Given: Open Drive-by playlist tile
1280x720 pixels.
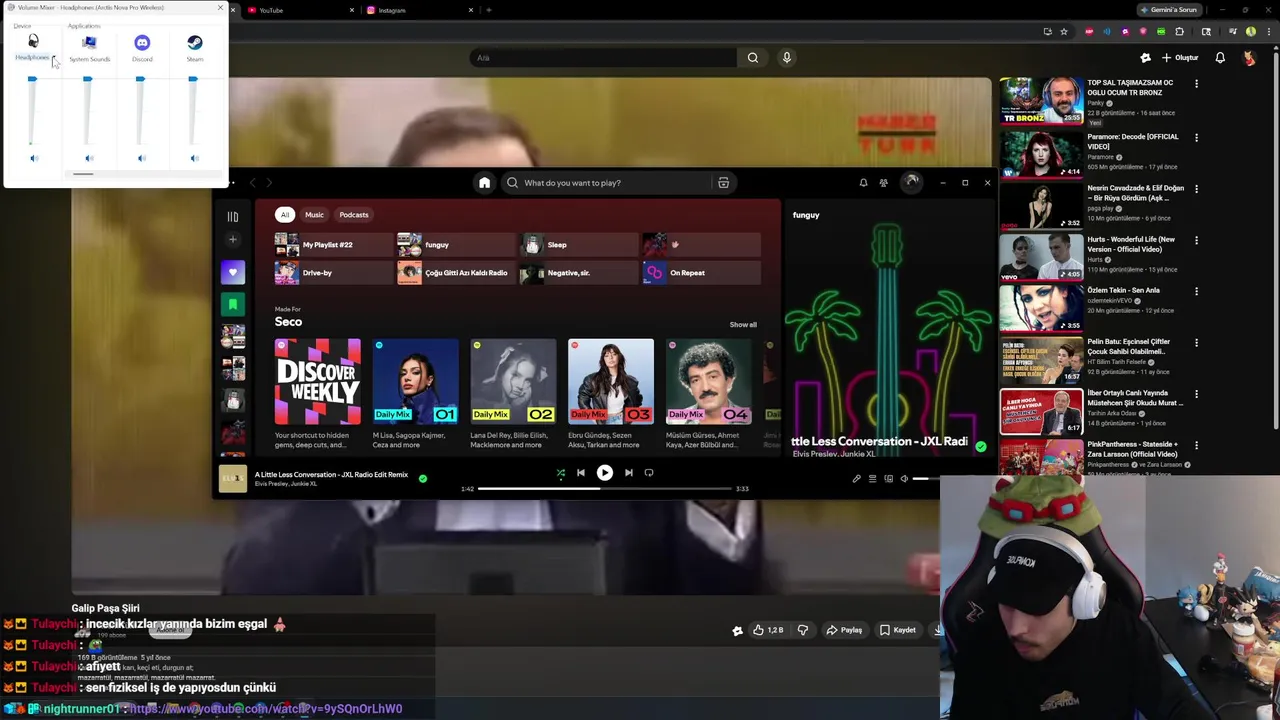Looking at the screenshot, I should click(334, 273).
